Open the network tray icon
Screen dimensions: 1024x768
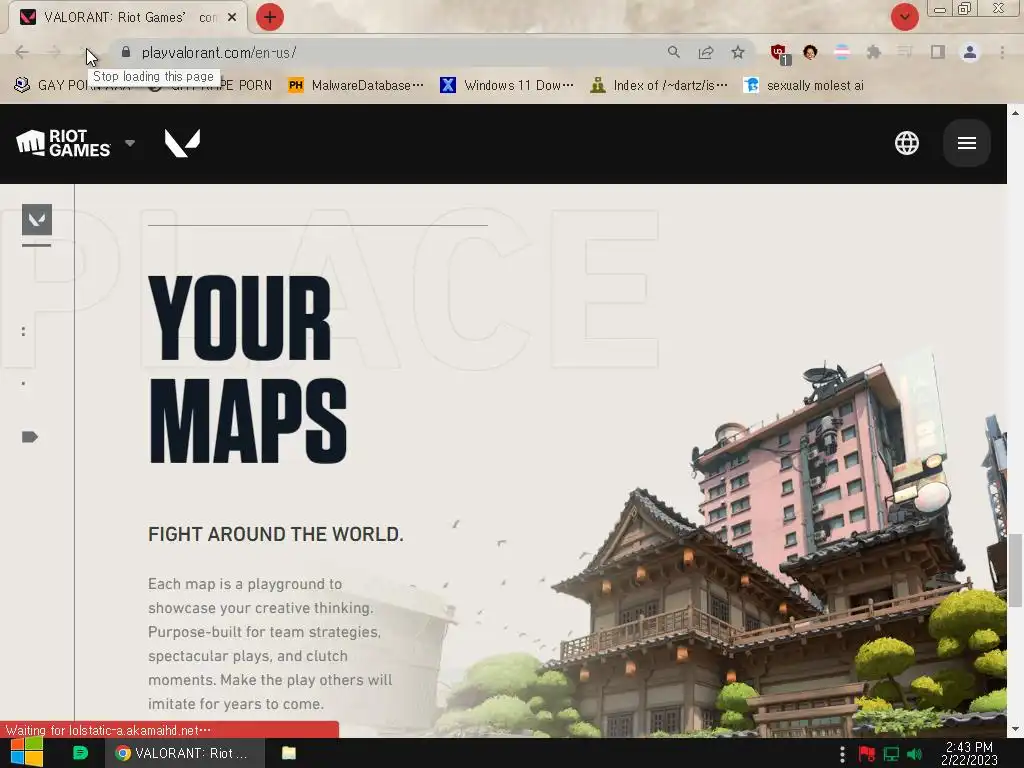coord(891,754)
